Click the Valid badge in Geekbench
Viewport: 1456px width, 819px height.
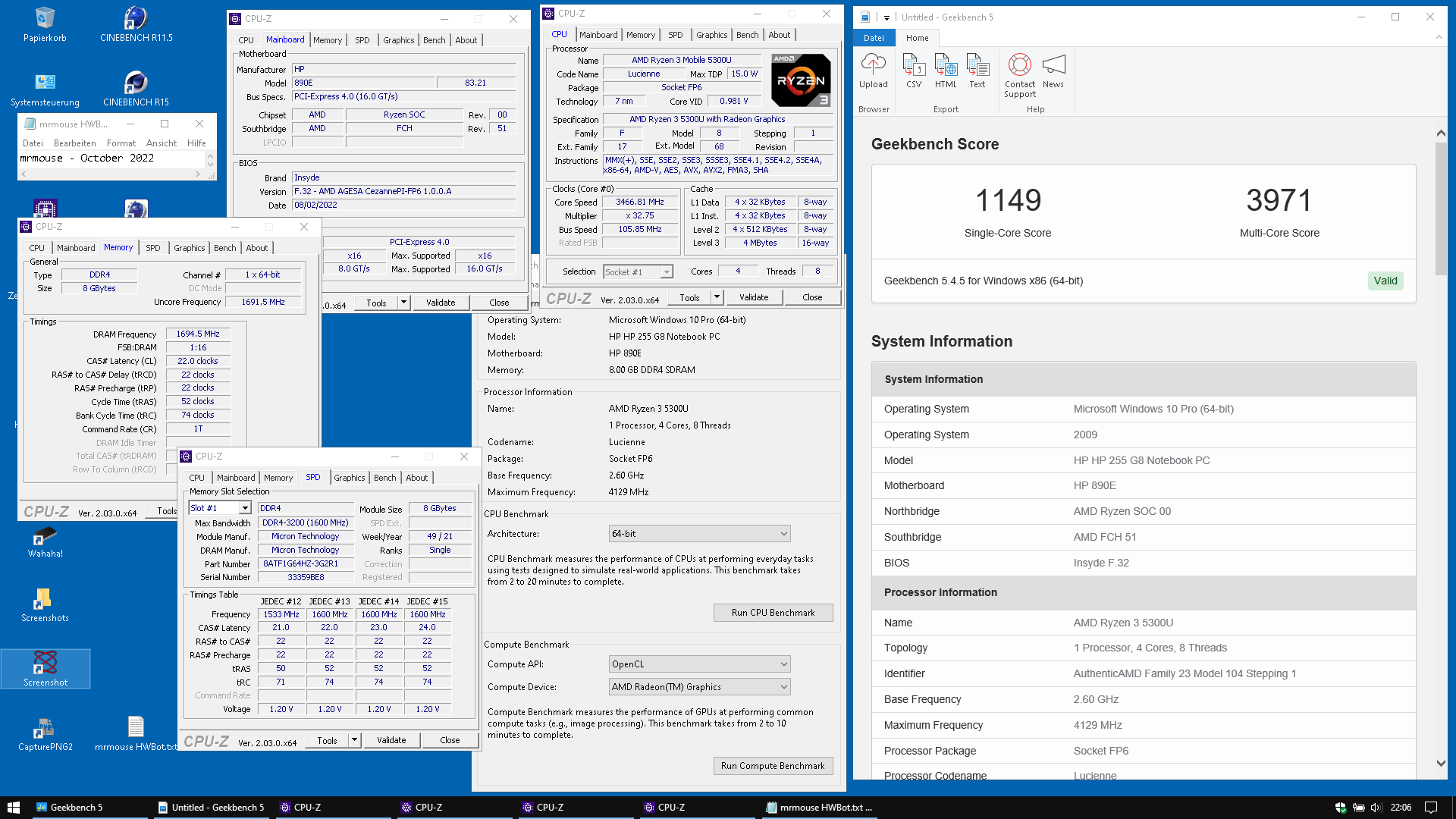[1385, 281]
